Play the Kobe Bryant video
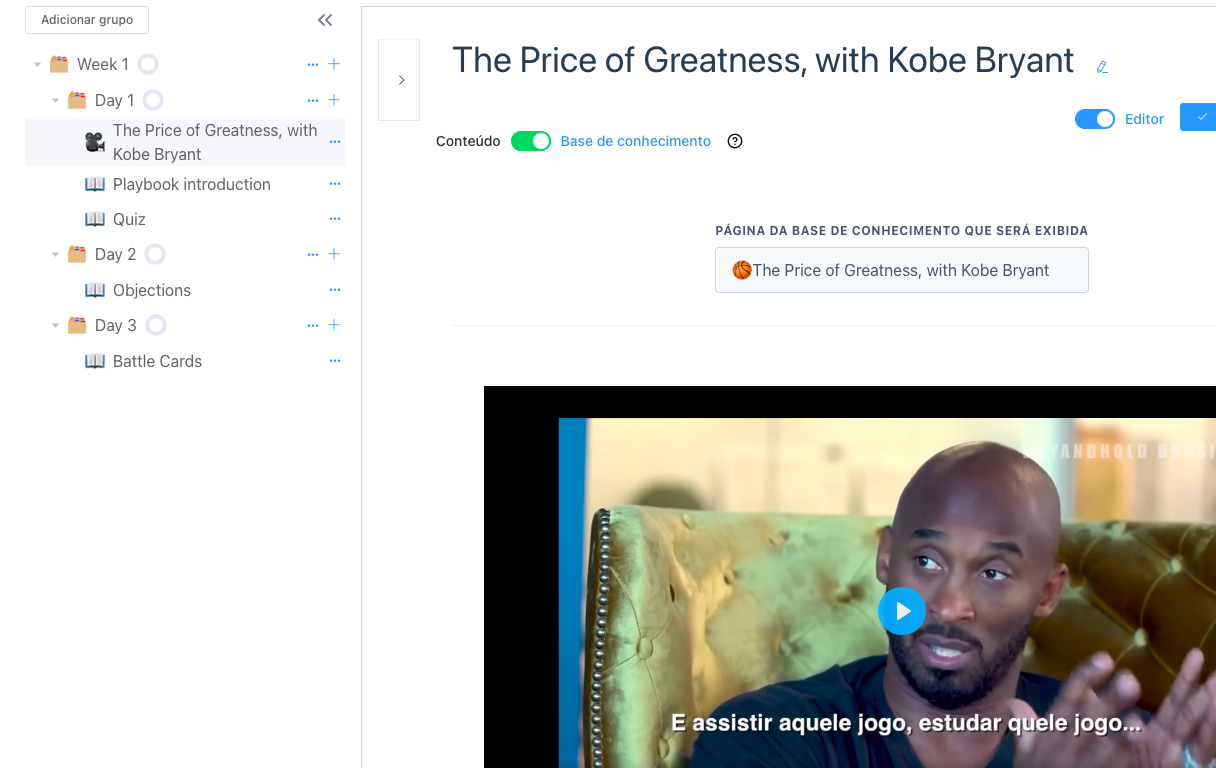The image size is (1216, 768). coord(902,611)
